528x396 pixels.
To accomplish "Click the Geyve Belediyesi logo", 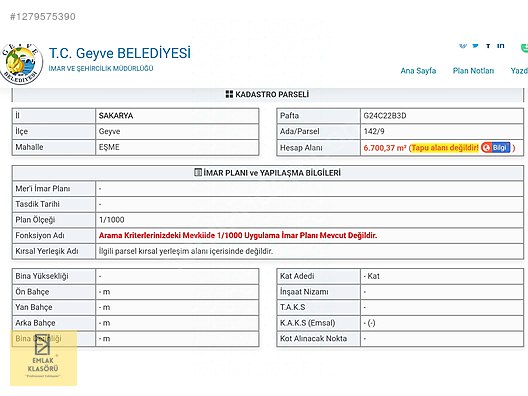I will click(x=21, y=64).
